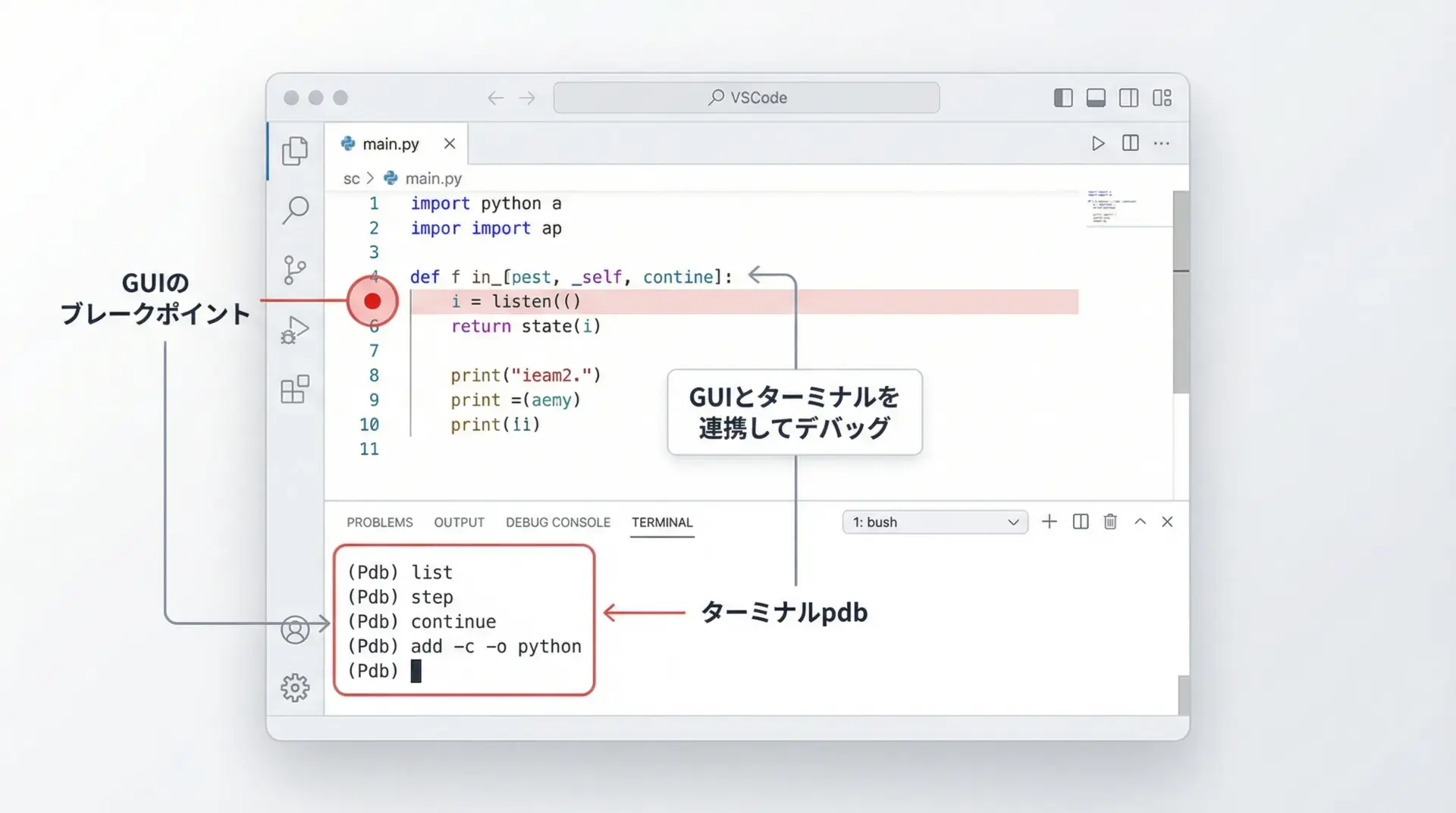Switch to the PROBLEMS tab
1456x813 pixels.
point(380,523)
